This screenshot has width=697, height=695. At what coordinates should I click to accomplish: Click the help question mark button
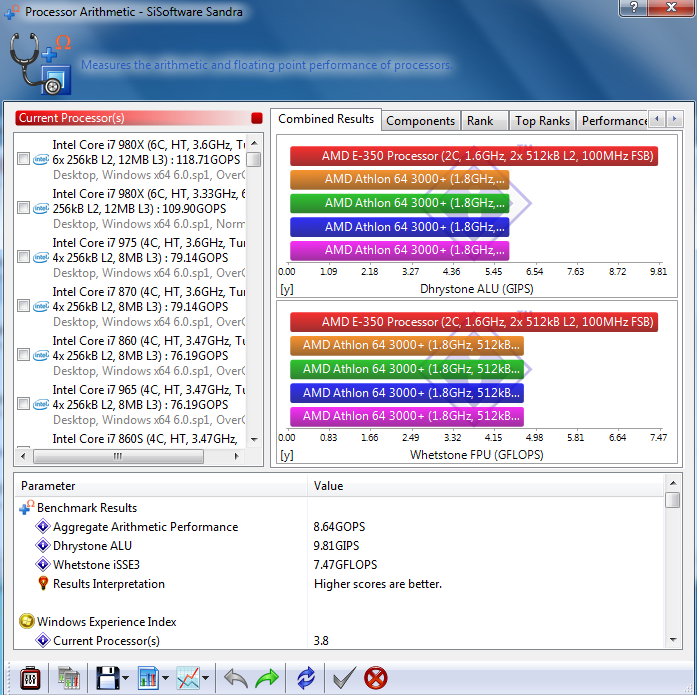[x=634, y=8]
